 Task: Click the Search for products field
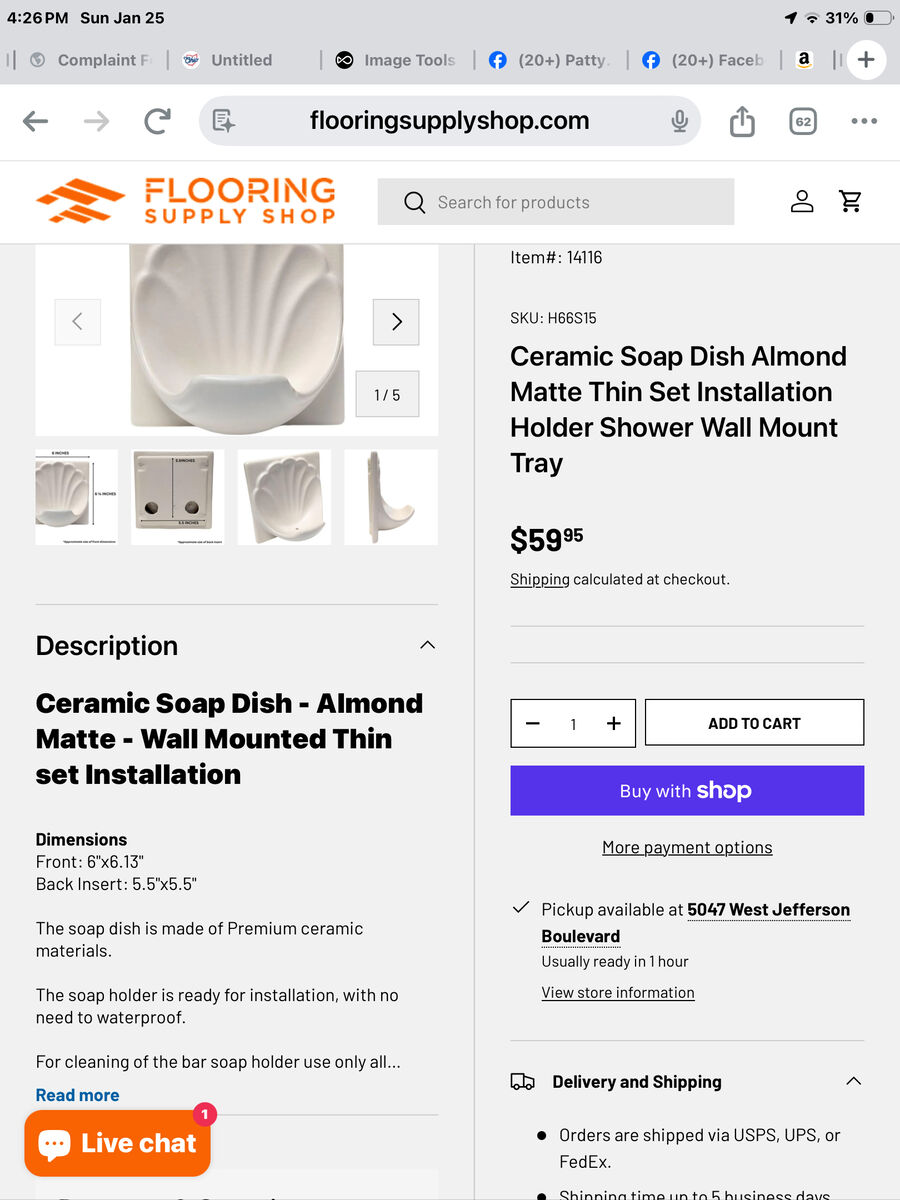556,202
